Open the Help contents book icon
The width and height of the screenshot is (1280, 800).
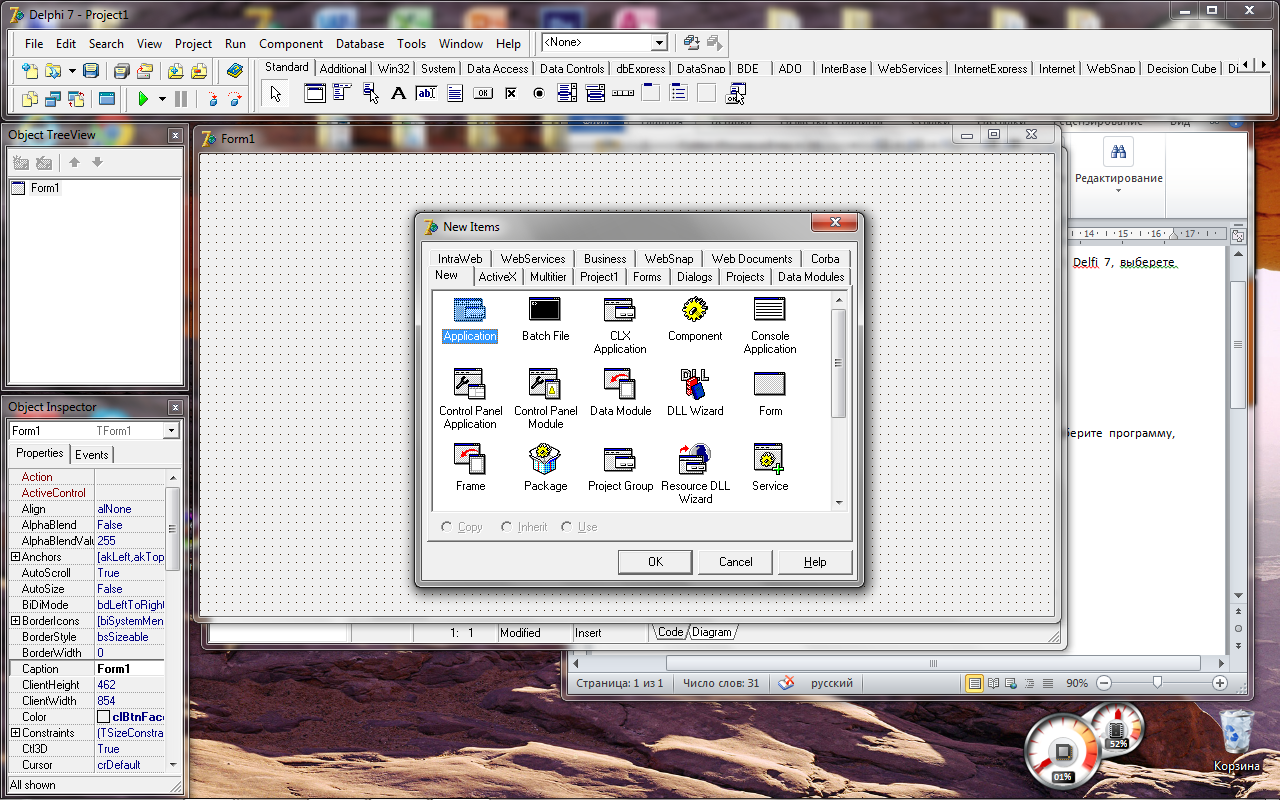point(235,71)
